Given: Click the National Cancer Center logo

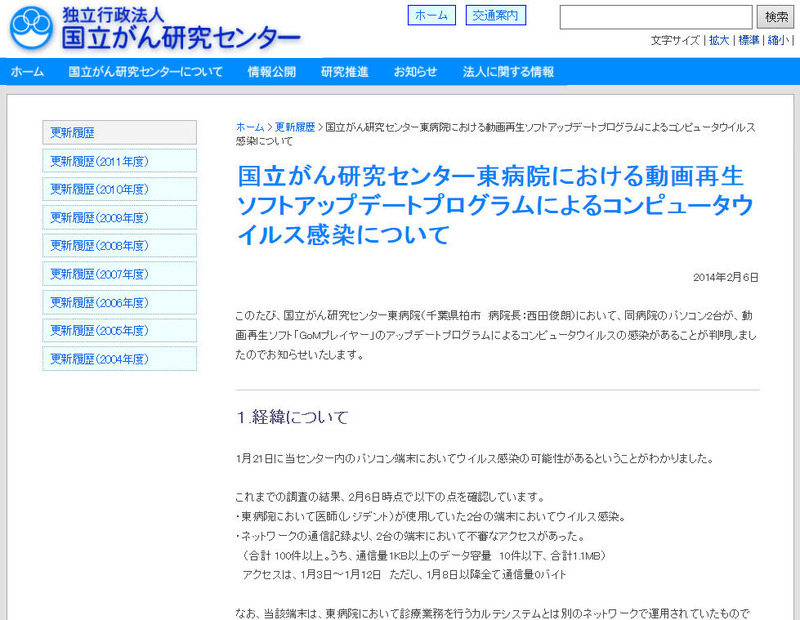Looking at the screenshot, I should 155,28.
